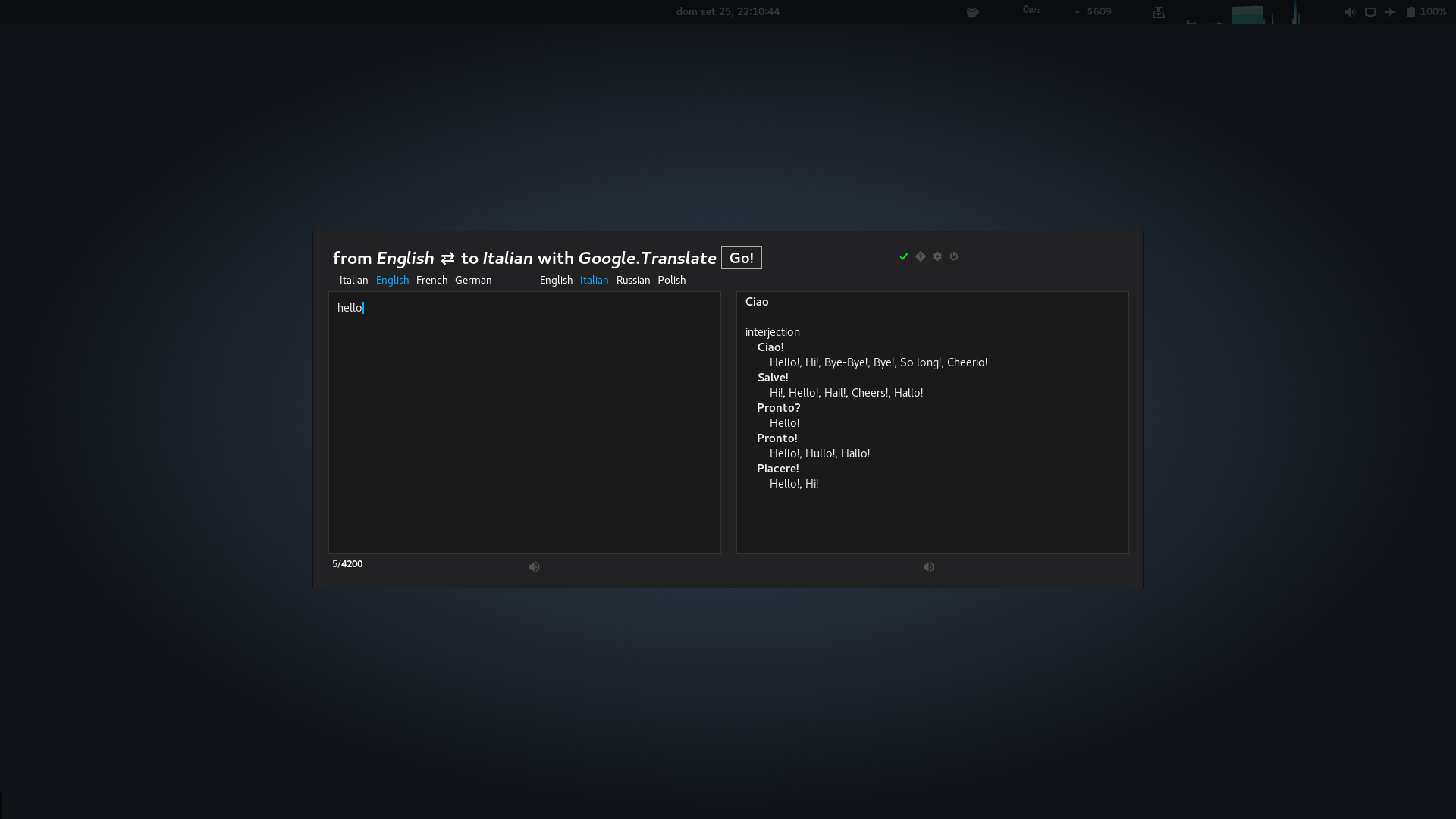Open help via the question-mark diamond icon
Image resolution: width=1456 pixels, height=819 pixels.
click(921, 256)
